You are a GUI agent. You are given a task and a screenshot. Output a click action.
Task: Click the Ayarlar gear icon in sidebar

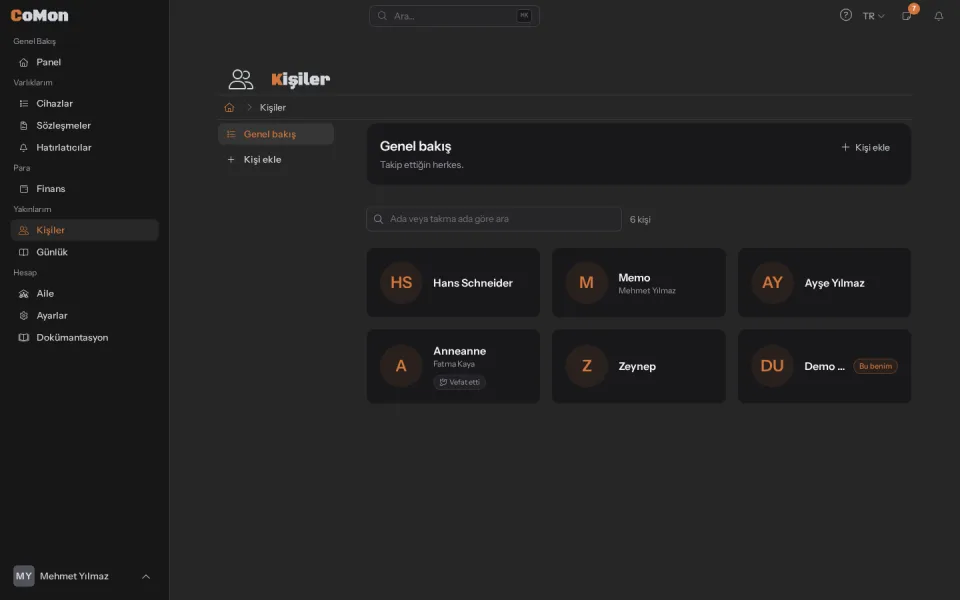(24, 316)
